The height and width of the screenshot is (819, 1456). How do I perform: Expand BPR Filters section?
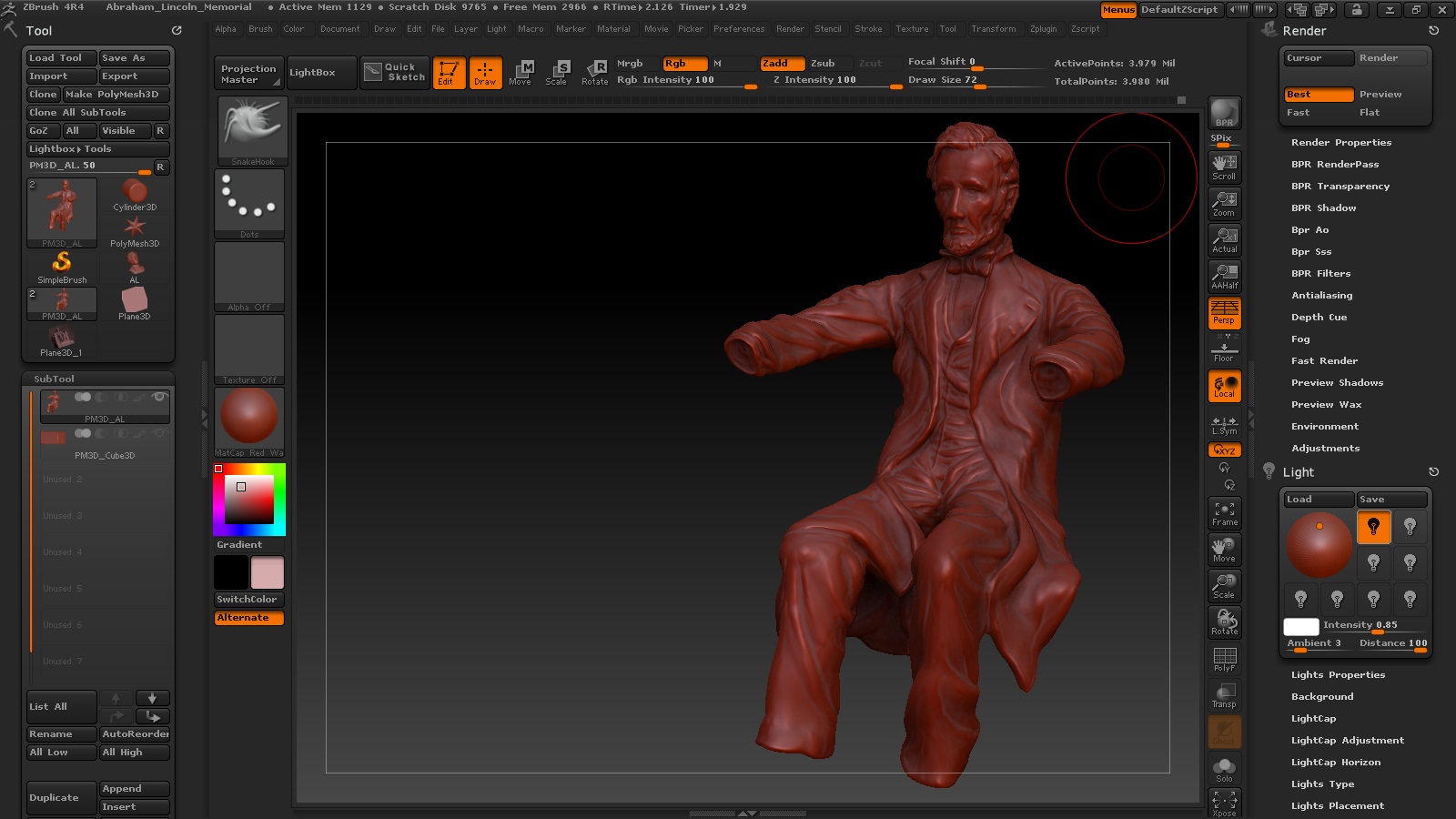pyautogui.click(x=1320, y=274)
